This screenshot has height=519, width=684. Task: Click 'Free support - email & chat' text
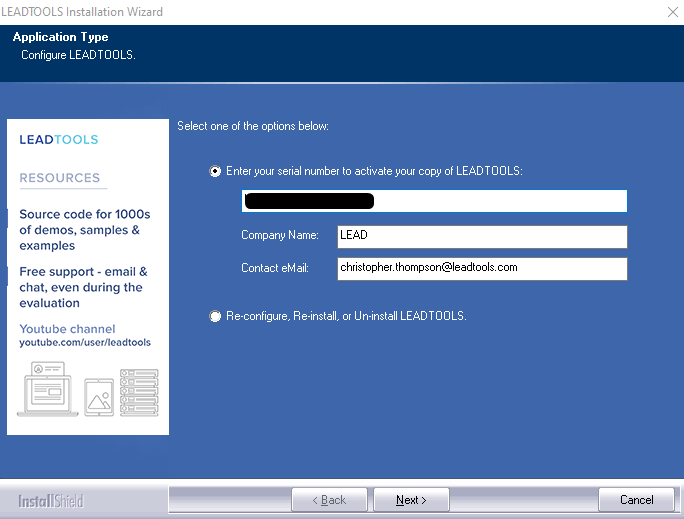[x=83, y=287]
